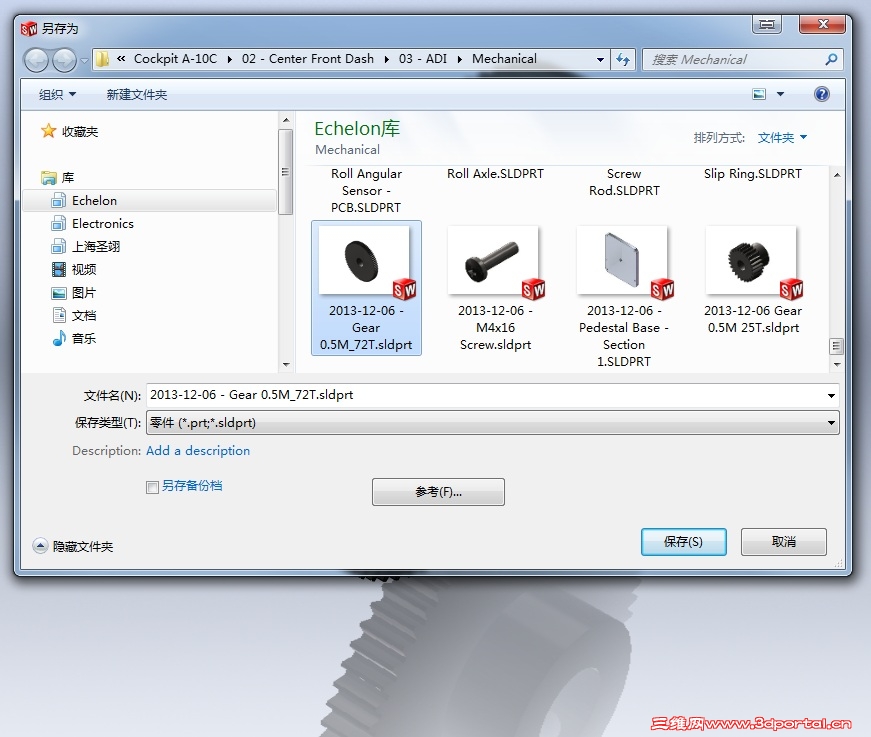Click file list scroll down arrow

coord(837,364)
